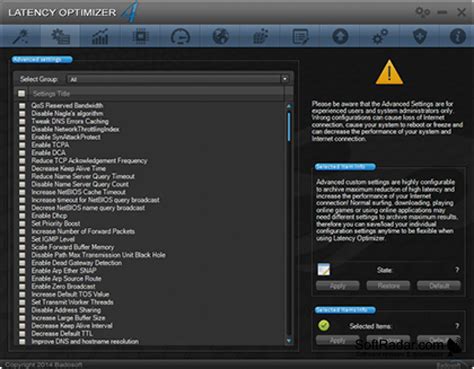The image size is (474, 369).
Task: Open the bar chart statistics tab
Action: coord(100,36)
